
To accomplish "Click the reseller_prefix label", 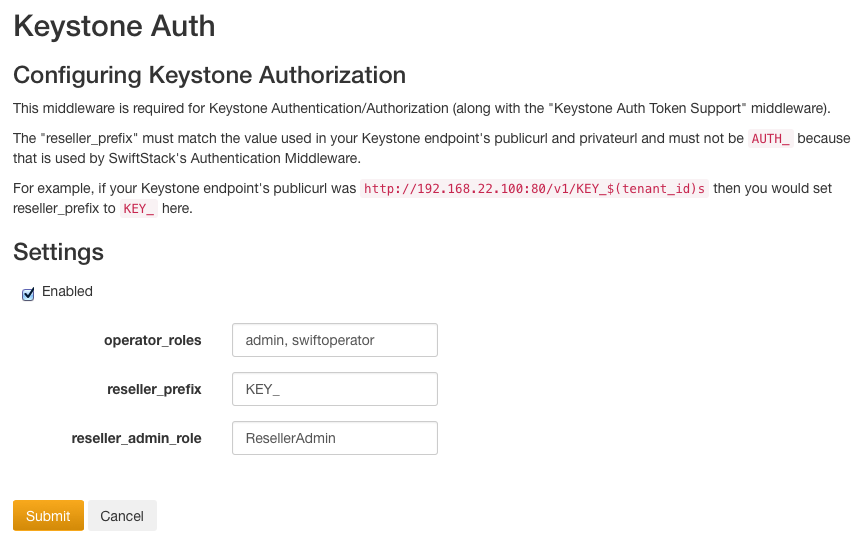I will 154,389.
